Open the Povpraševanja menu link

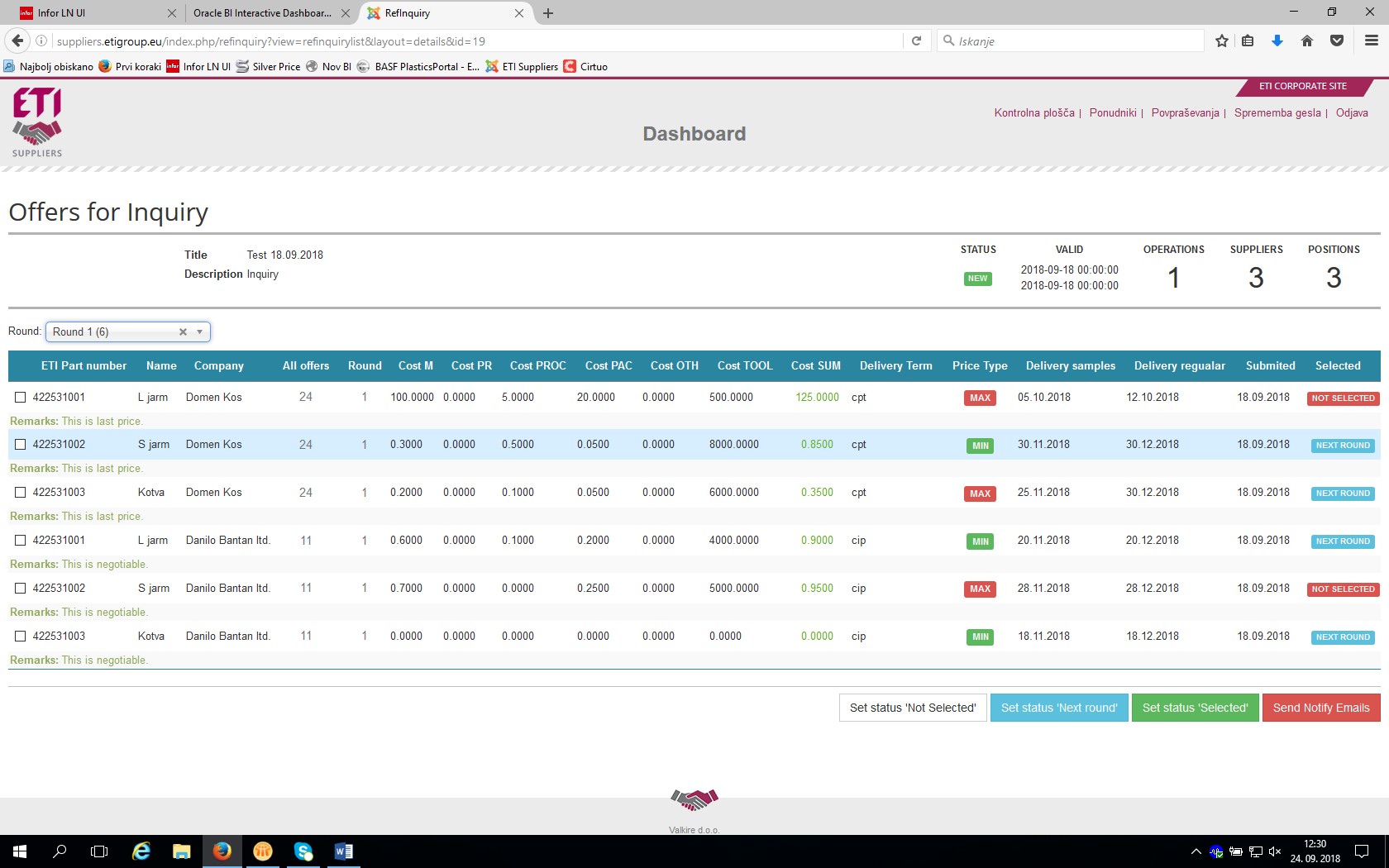1184,113
